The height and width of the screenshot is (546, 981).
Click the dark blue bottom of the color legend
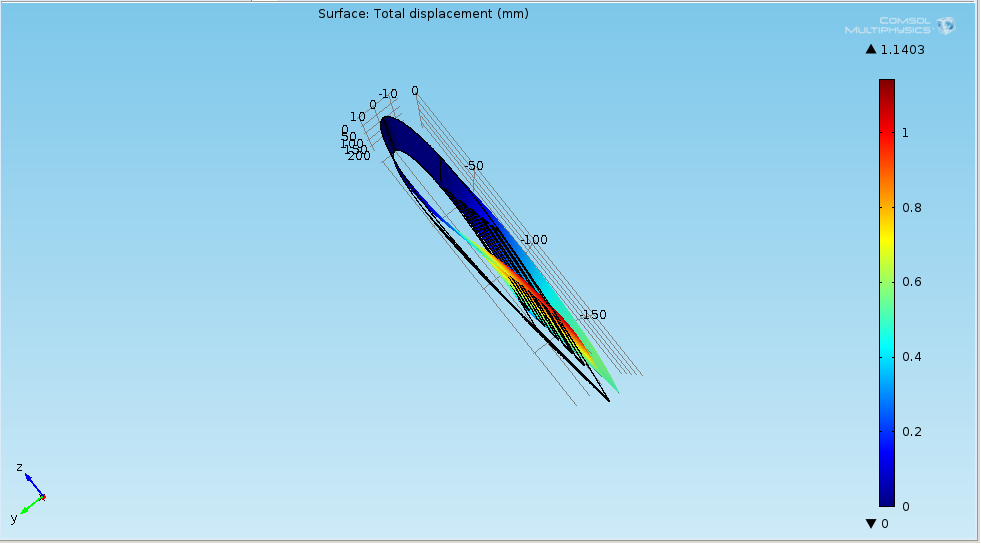pos(886,498)
